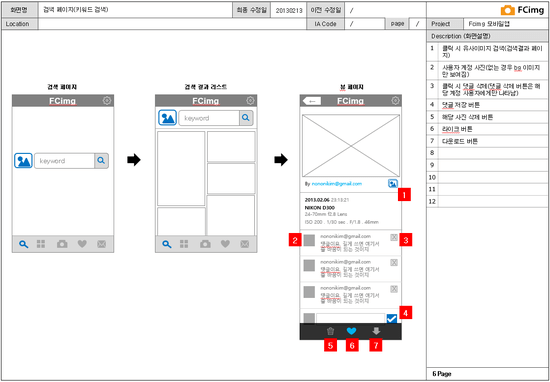Screen dimensions: 550x382
Task: Open the bottom-left result thumbnail
Action: click(181, 221)
